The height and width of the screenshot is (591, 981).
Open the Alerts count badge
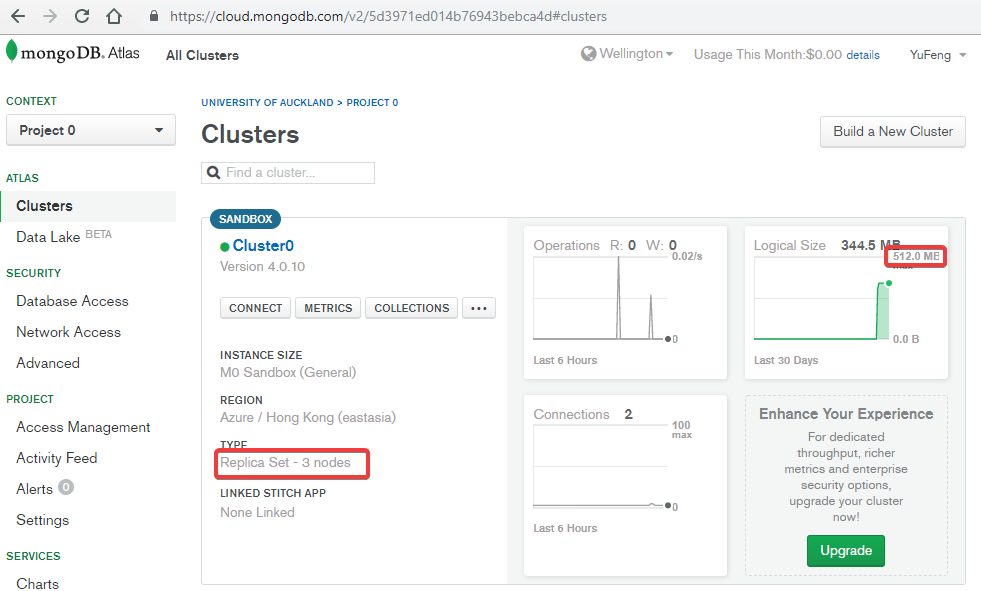tap(66, 487)
